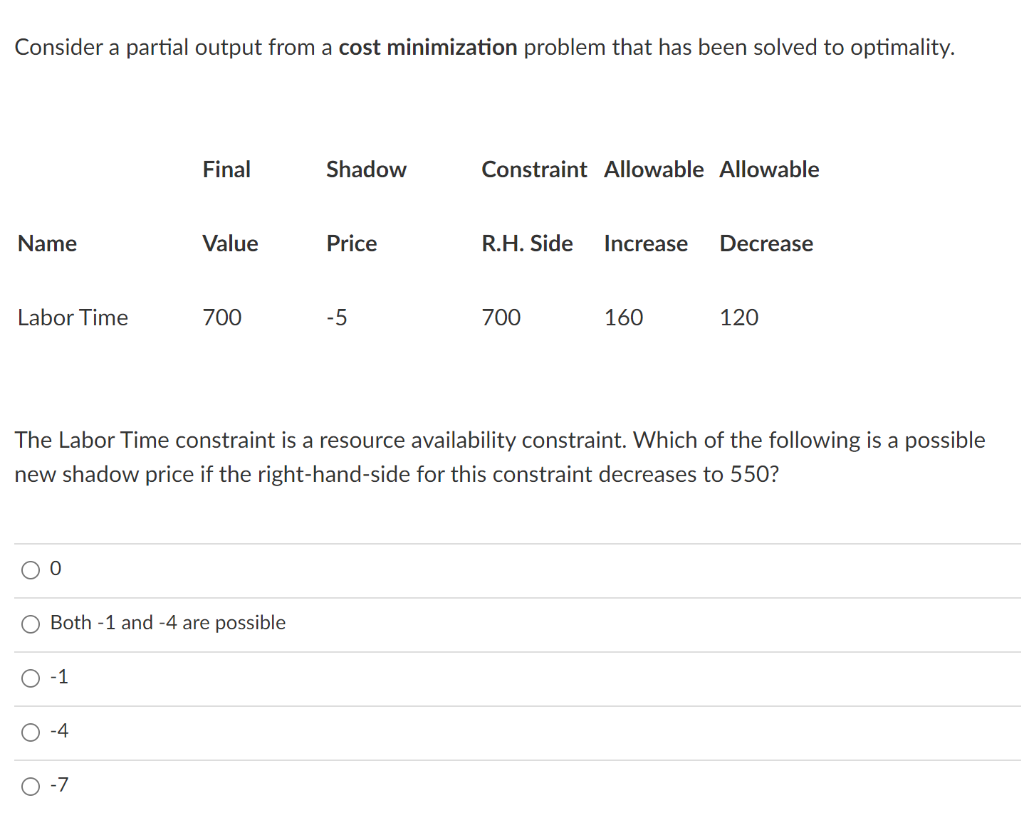Click the Allowable Increase value 160
The width and height of the screenshot is (1024, 830).
click(623, 317)
